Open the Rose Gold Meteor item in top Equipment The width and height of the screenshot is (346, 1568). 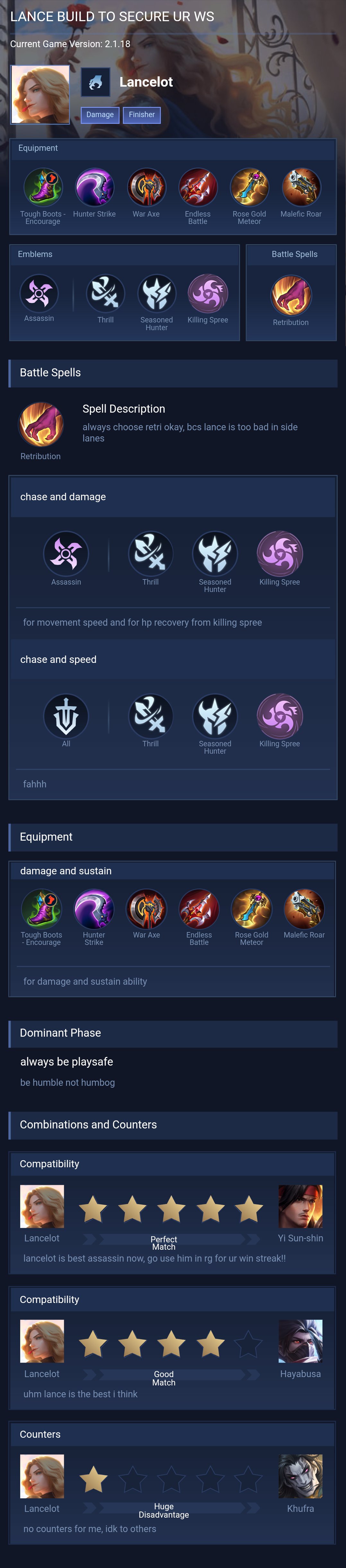(x=249, y=187)
